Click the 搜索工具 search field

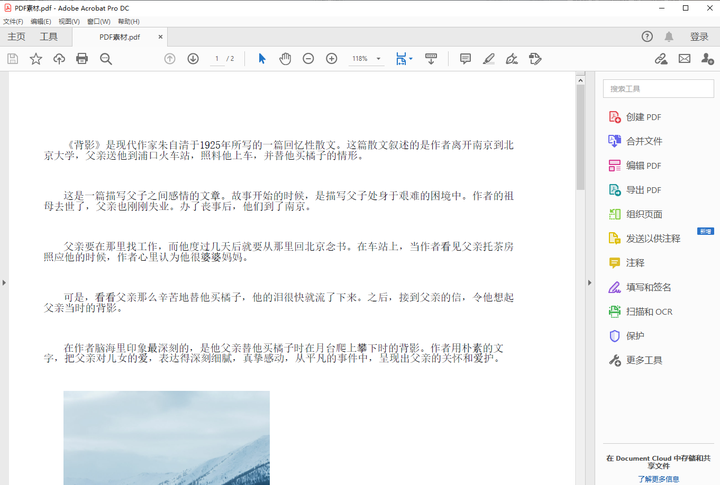click(658, 89)
